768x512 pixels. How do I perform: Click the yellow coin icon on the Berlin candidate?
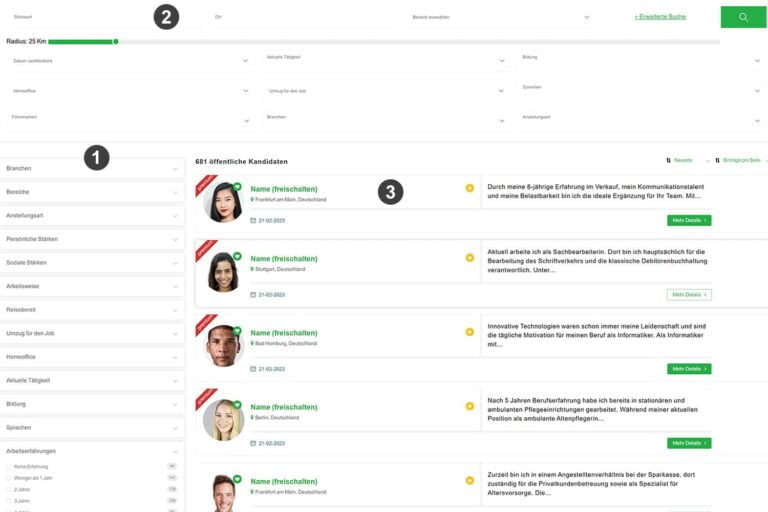coord(469,406)
